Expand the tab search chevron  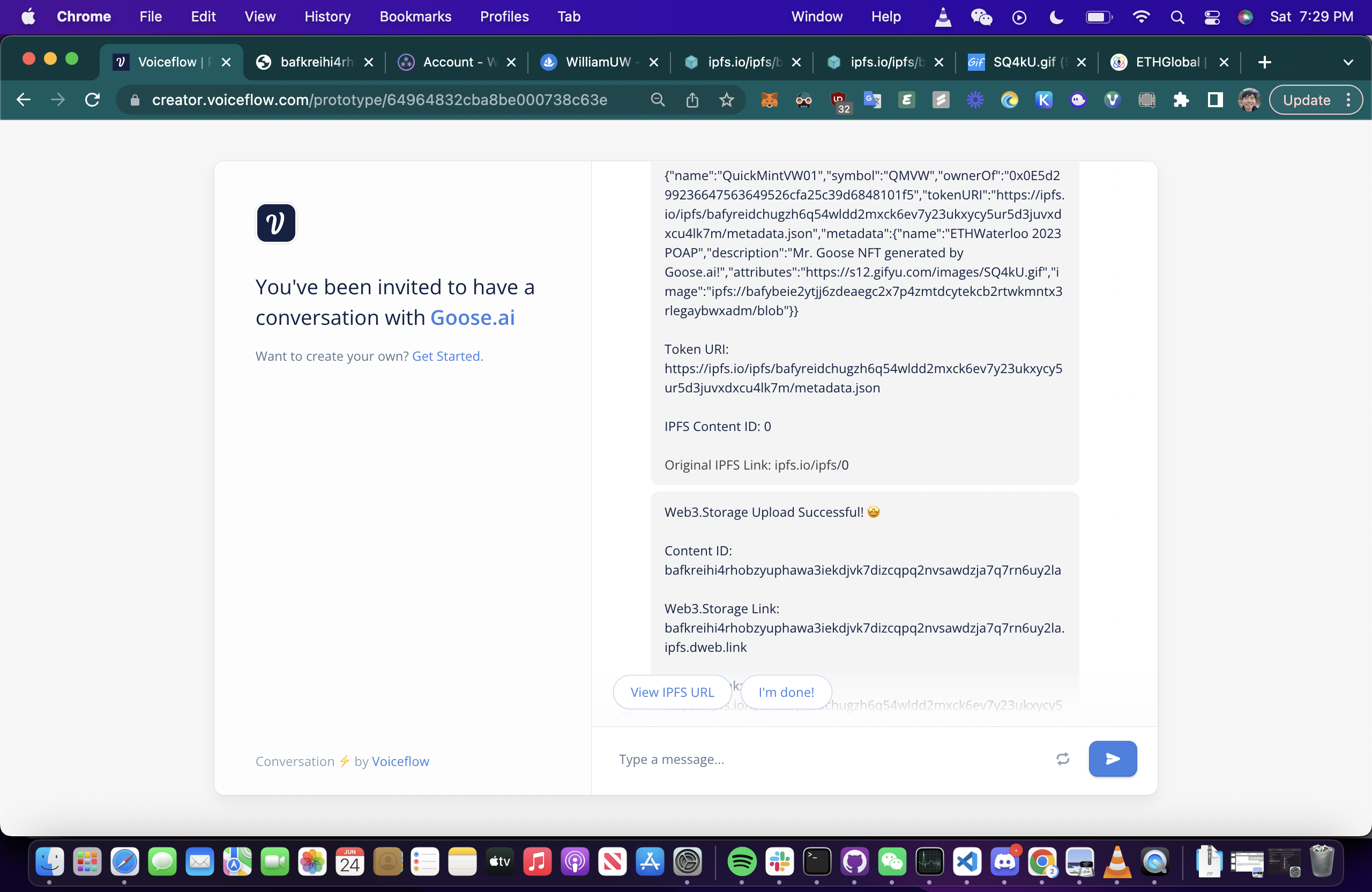click(1348, 62)
